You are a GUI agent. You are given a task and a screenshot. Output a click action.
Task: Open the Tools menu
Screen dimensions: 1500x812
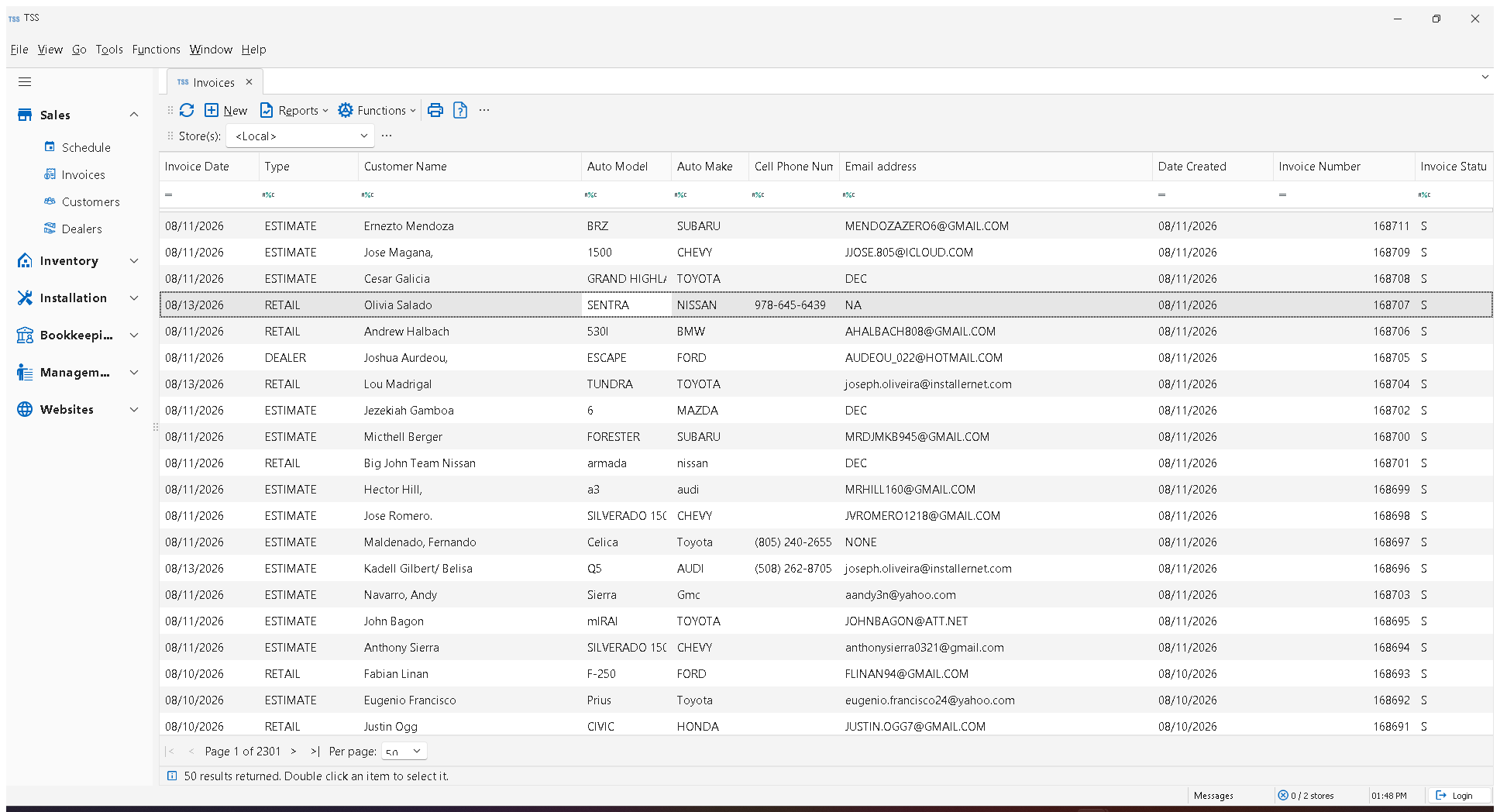pyautogui.click(x=109, y=50)
